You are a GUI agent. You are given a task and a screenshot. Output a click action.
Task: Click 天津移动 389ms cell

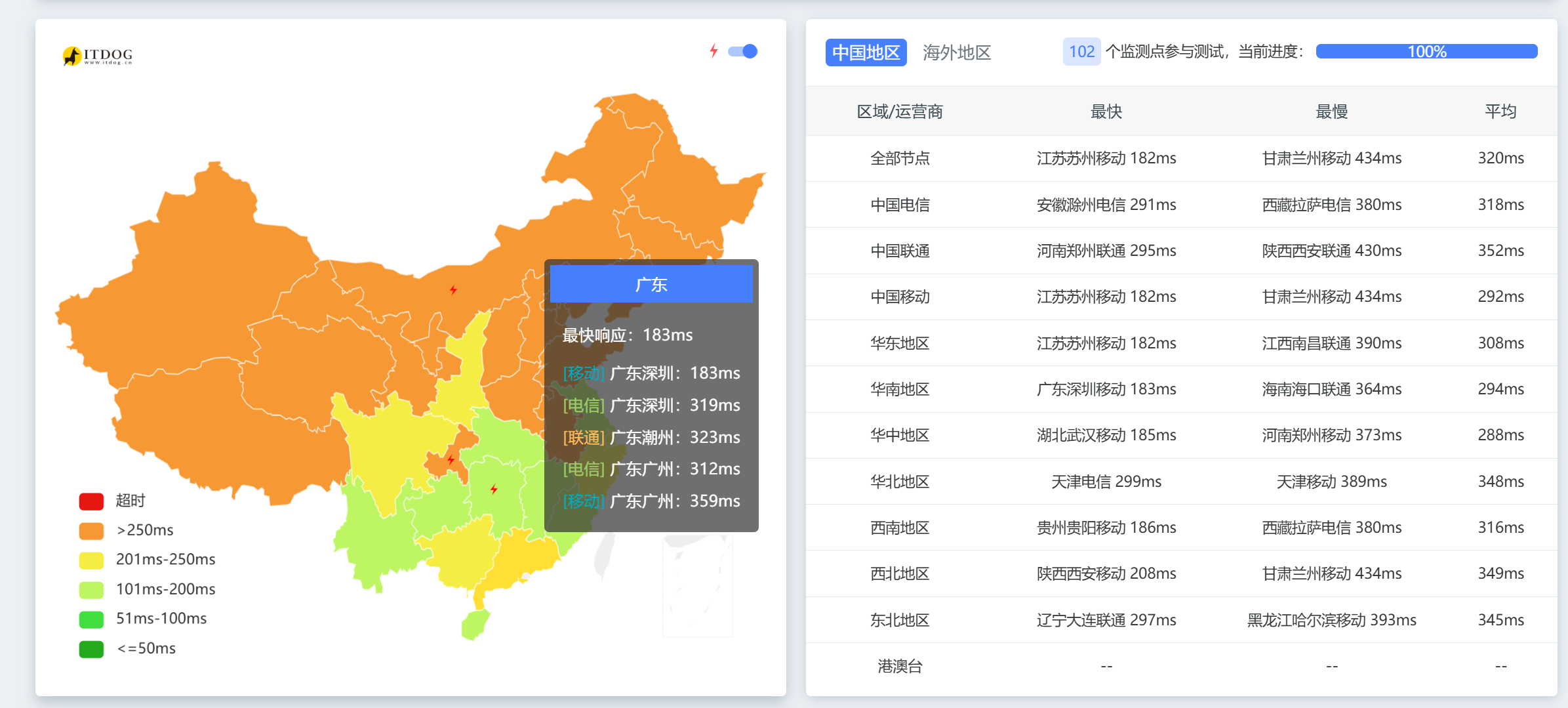[x=1332, y=482]
